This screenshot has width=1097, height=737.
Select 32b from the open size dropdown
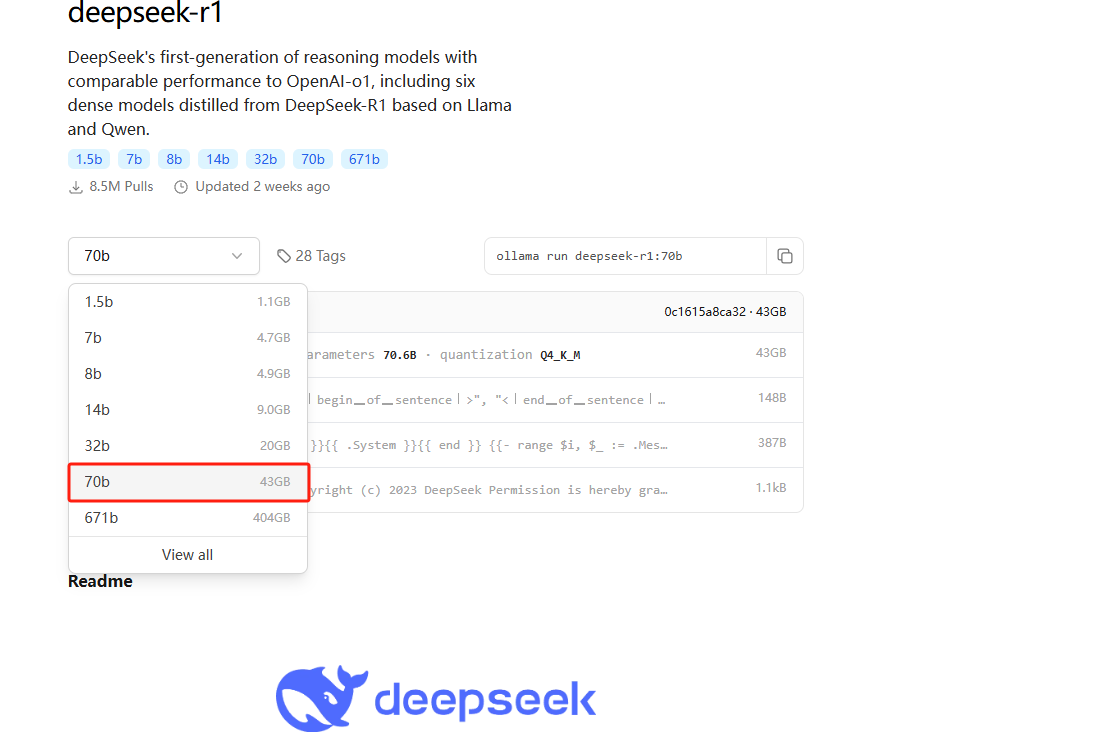tap(187, 445)
